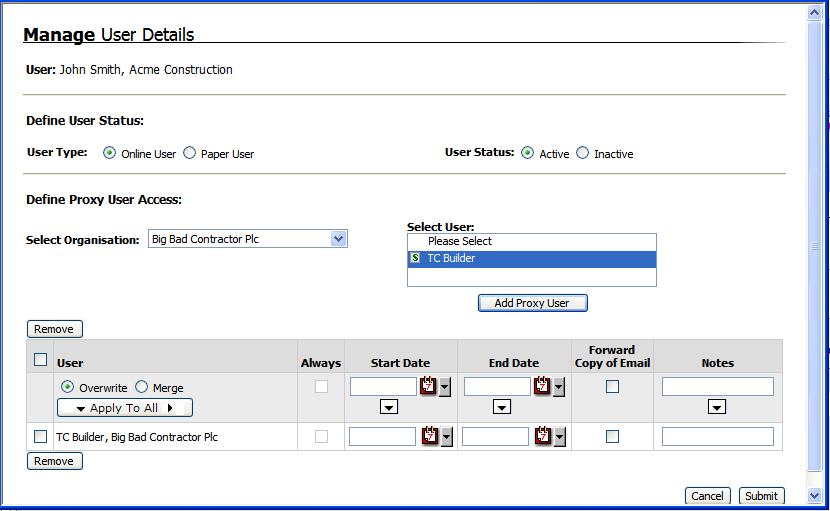The image size is (830, 511).
Task: Click the Forward Copy of Email column header
Action: 612,356
